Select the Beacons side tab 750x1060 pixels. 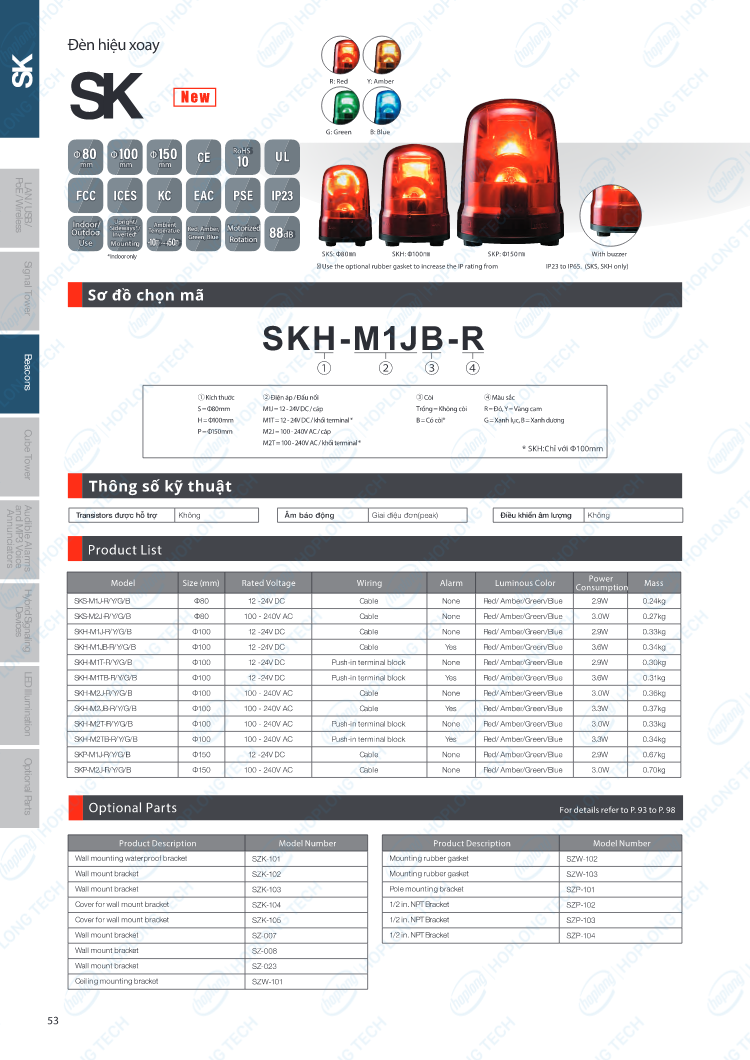click(x=20, y=373)
